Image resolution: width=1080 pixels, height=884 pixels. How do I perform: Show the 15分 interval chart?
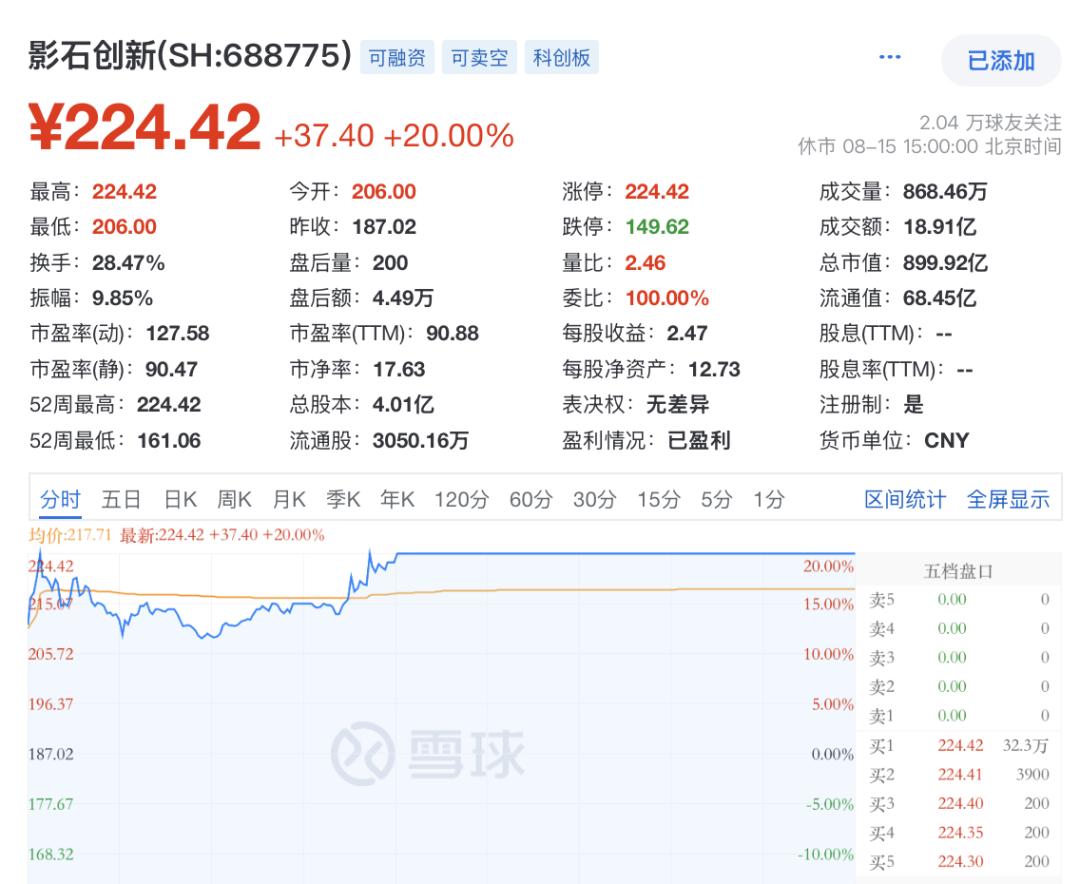point(658,499)
